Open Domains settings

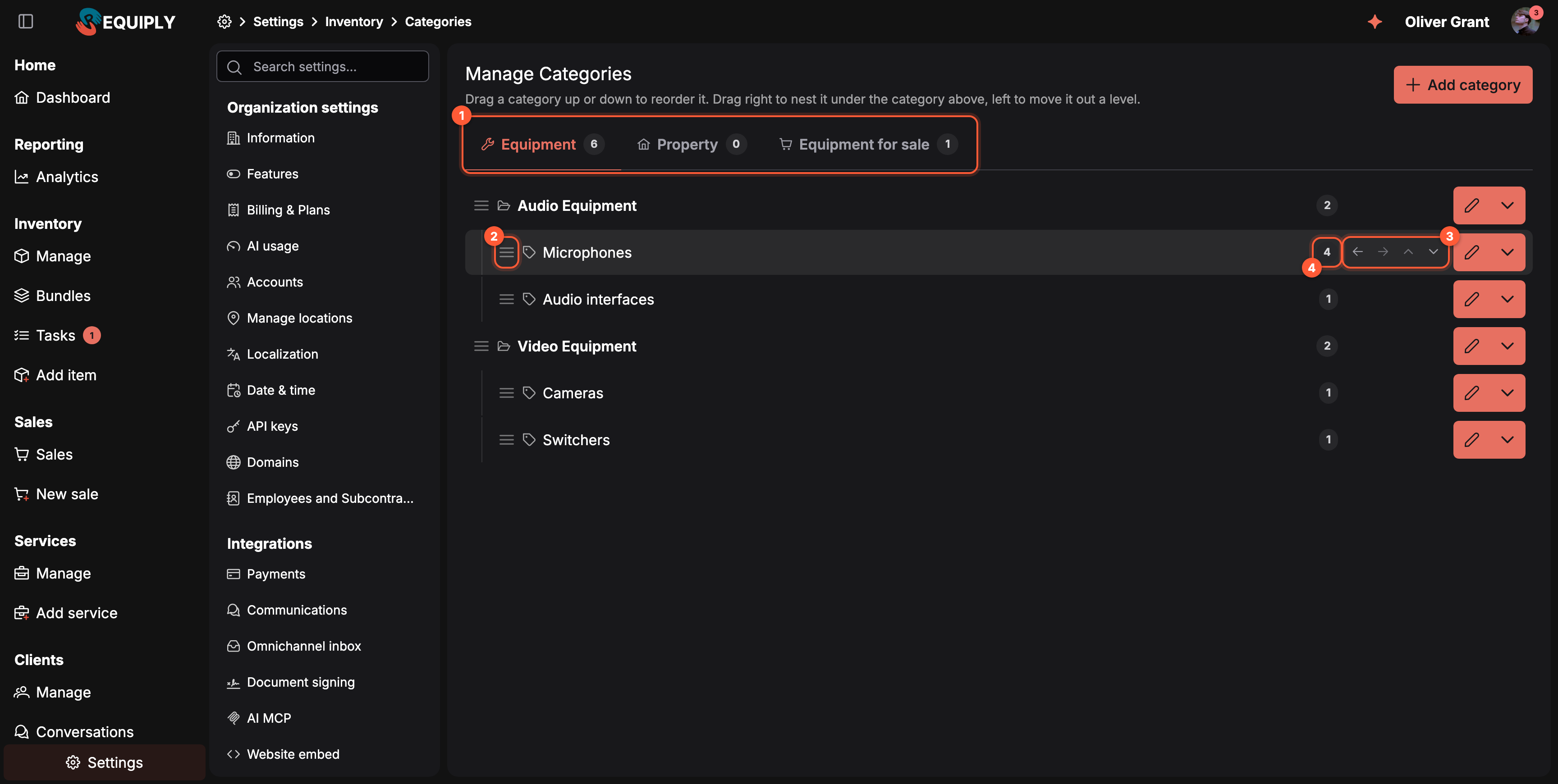click(262, 462)
